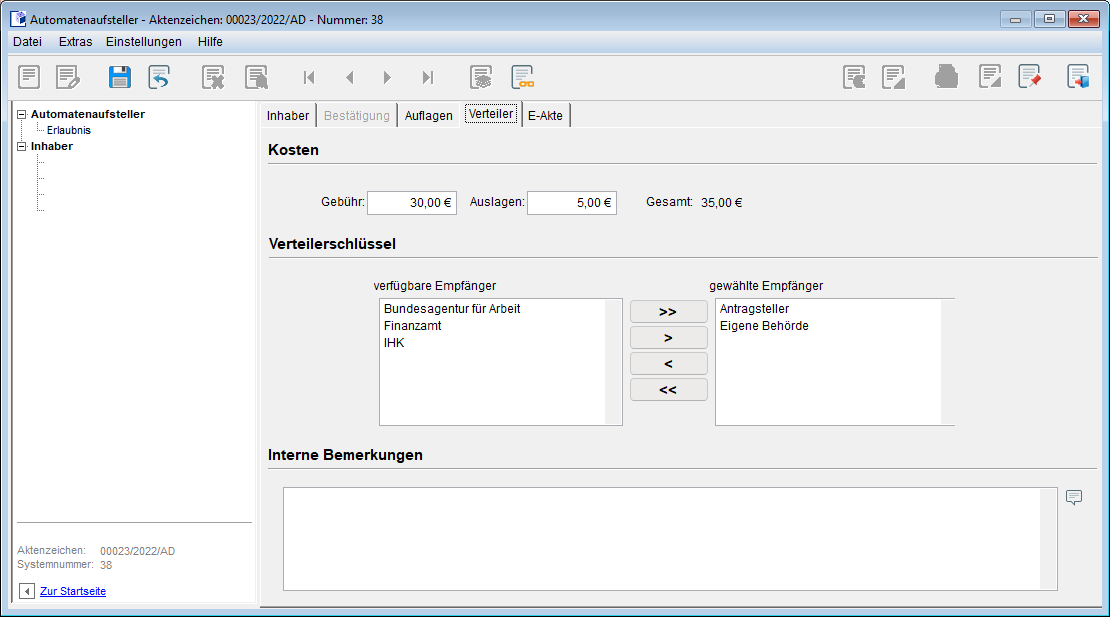
Task: Collapse the Inhaber tree node
Action: [22, 146]
